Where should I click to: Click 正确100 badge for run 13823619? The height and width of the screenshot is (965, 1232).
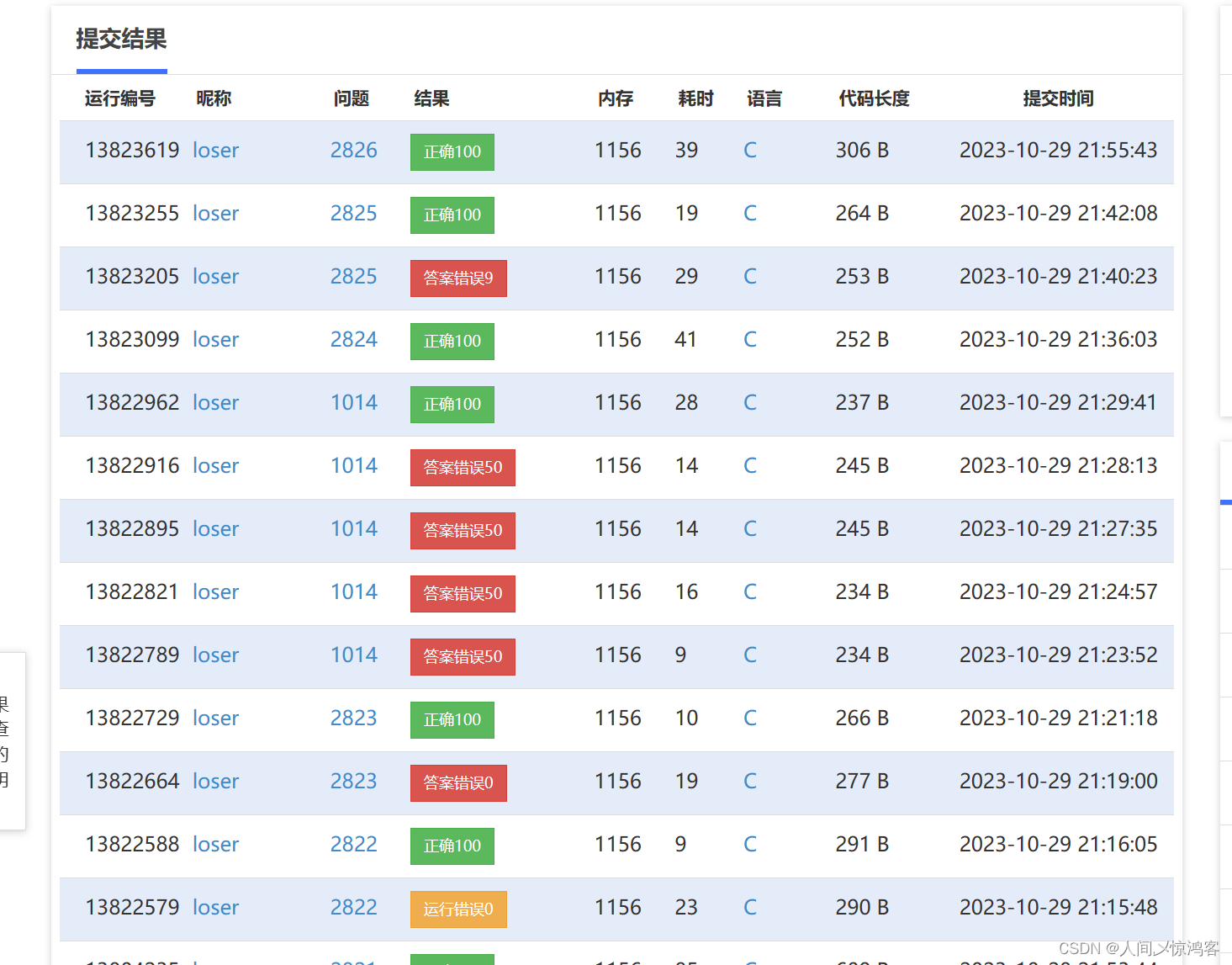click(x=452, y=152)
